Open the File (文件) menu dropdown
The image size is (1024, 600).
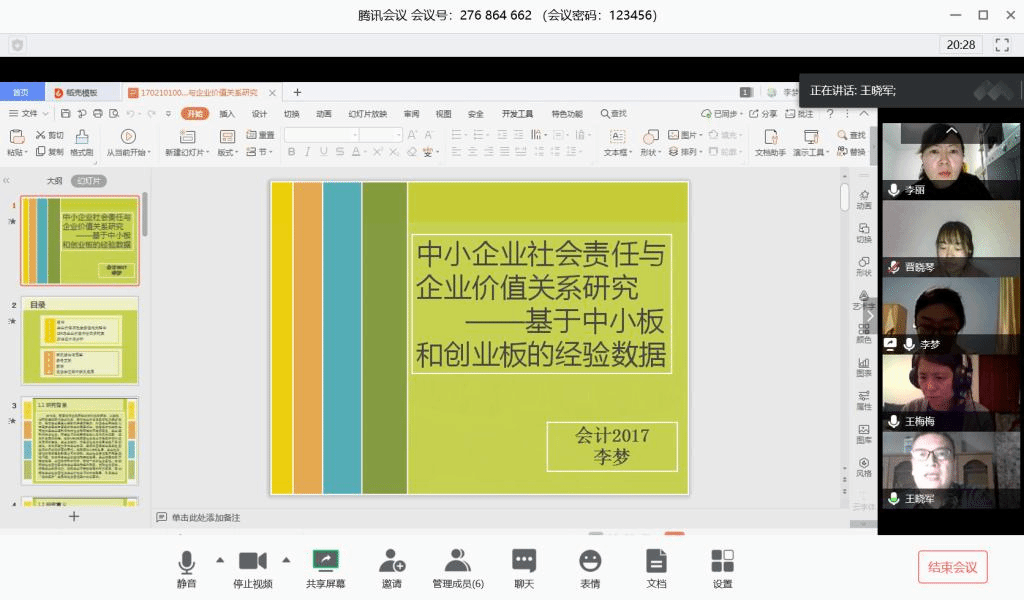pos(28,114)
